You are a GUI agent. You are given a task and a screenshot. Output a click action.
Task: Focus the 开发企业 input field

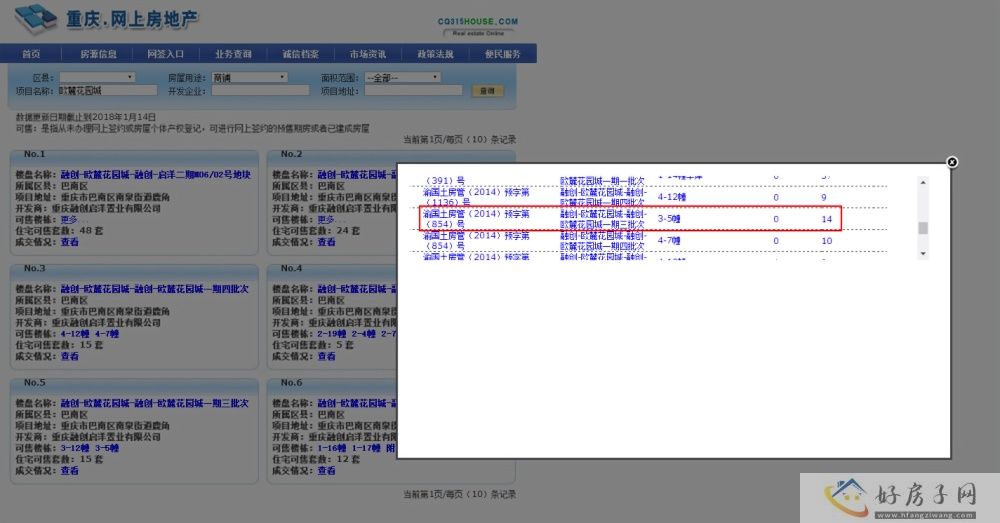260,90
